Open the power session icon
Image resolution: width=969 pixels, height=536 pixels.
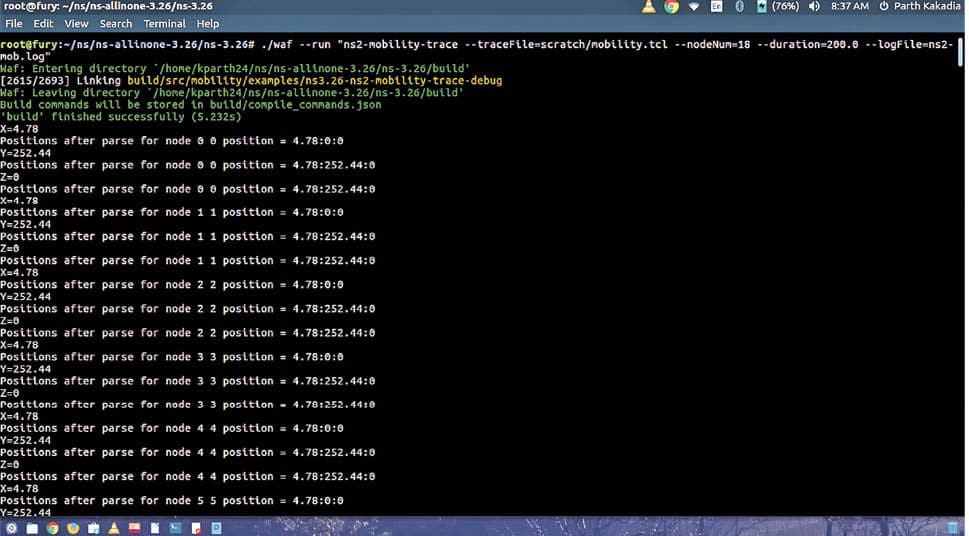[x=884, y=6]
